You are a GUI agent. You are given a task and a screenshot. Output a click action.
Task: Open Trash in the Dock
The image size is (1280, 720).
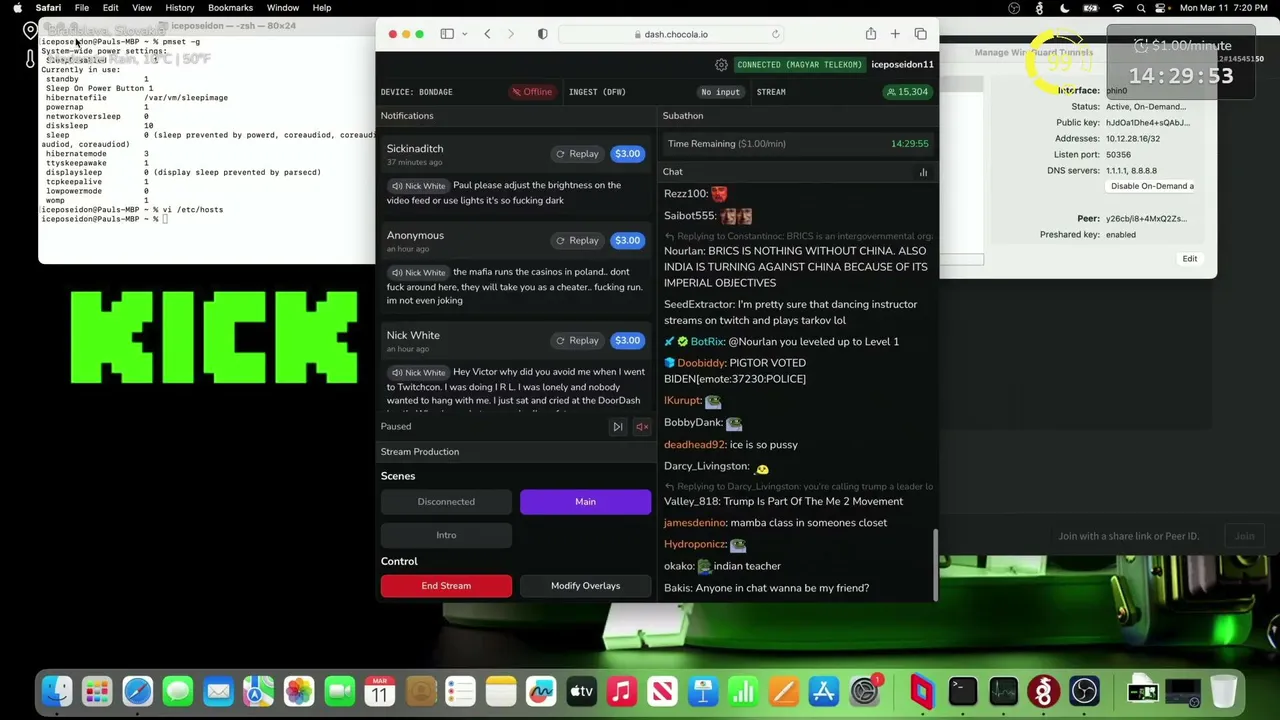click(x=1224, y=691)
